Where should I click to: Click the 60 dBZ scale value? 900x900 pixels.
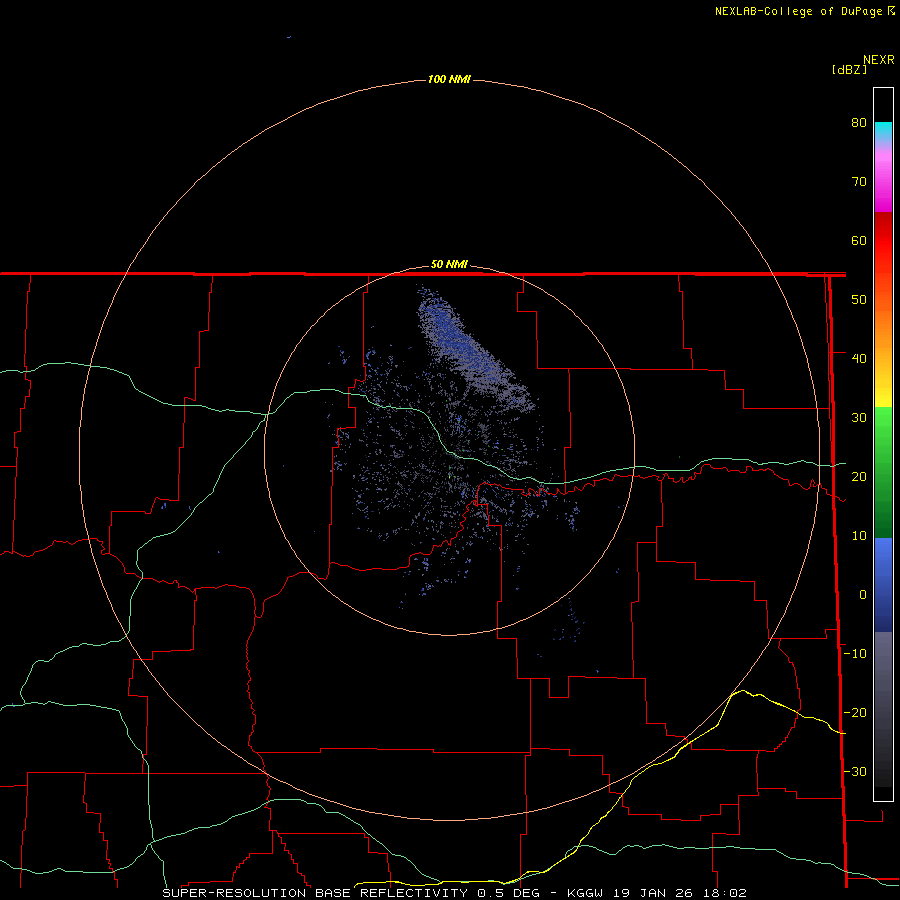(x=859, y=240)
